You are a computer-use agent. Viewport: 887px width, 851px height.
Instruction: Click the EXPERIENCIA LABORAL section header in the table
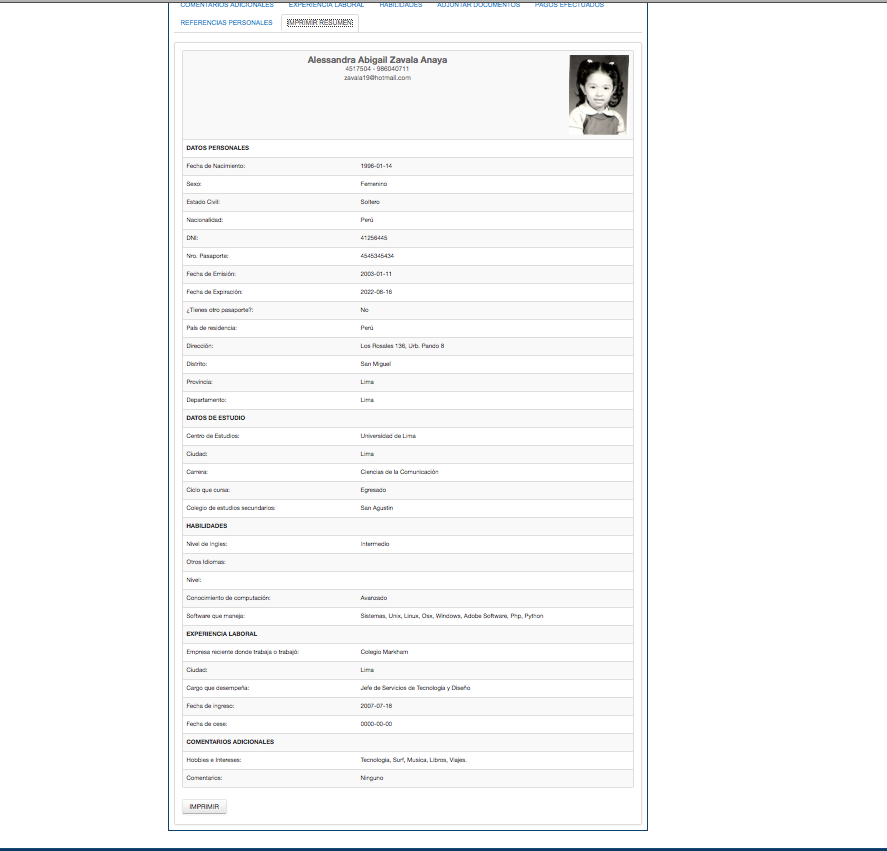click(222, 634)
